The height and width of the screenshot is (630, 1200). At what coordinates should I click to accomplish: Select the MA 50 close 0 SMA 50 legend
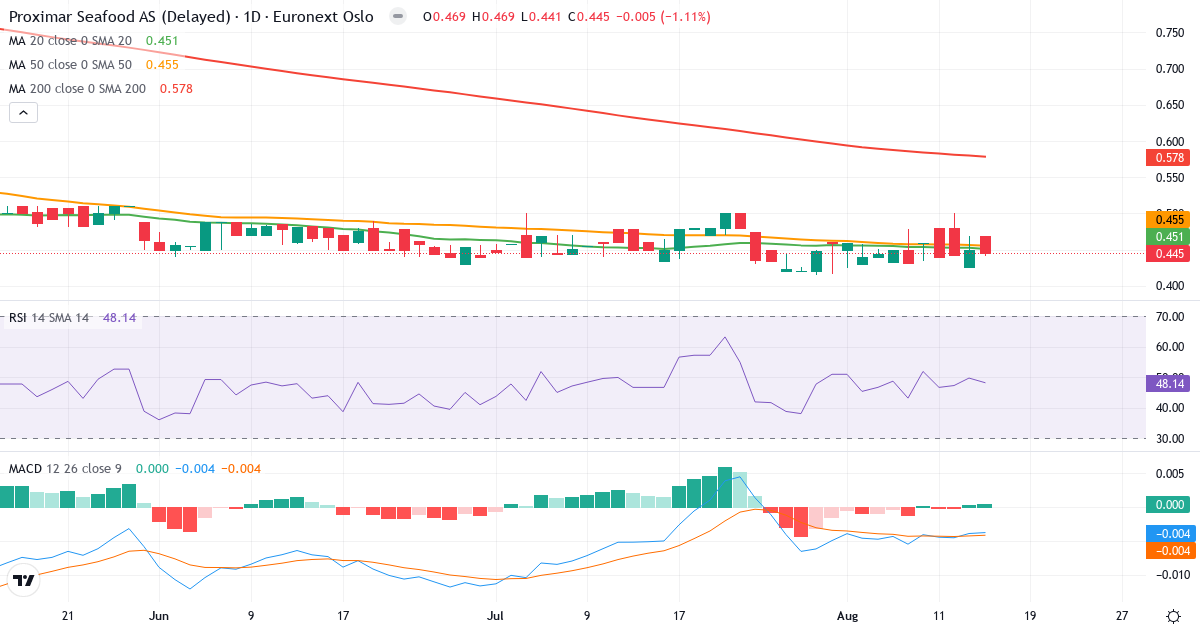[70, 65]
